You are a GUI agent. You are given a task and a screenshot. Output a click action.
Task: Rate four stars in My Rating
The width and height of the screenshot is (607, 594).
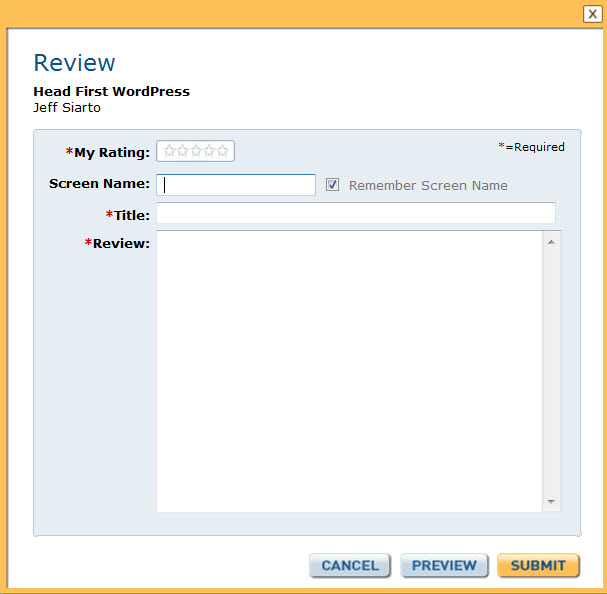point(209,151)
